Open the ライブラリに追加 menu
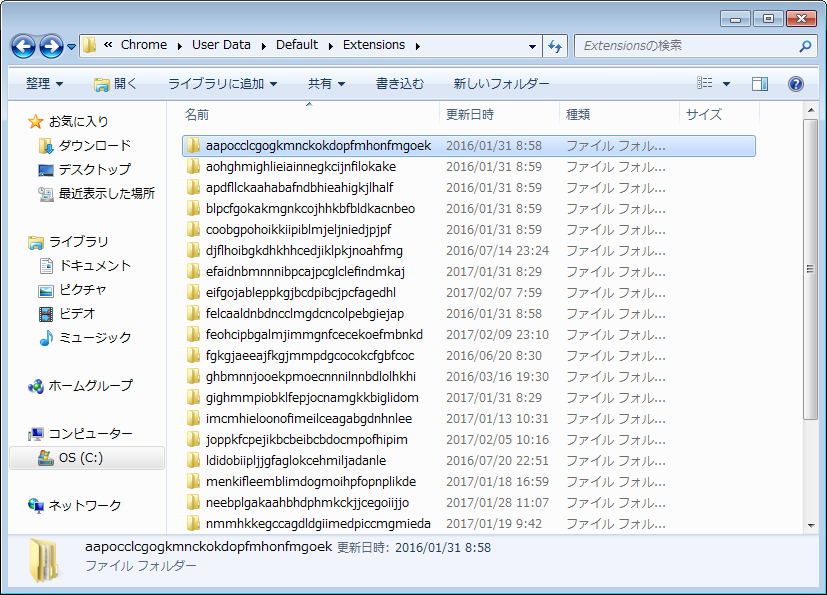827x595 pixels. point(222,83)
